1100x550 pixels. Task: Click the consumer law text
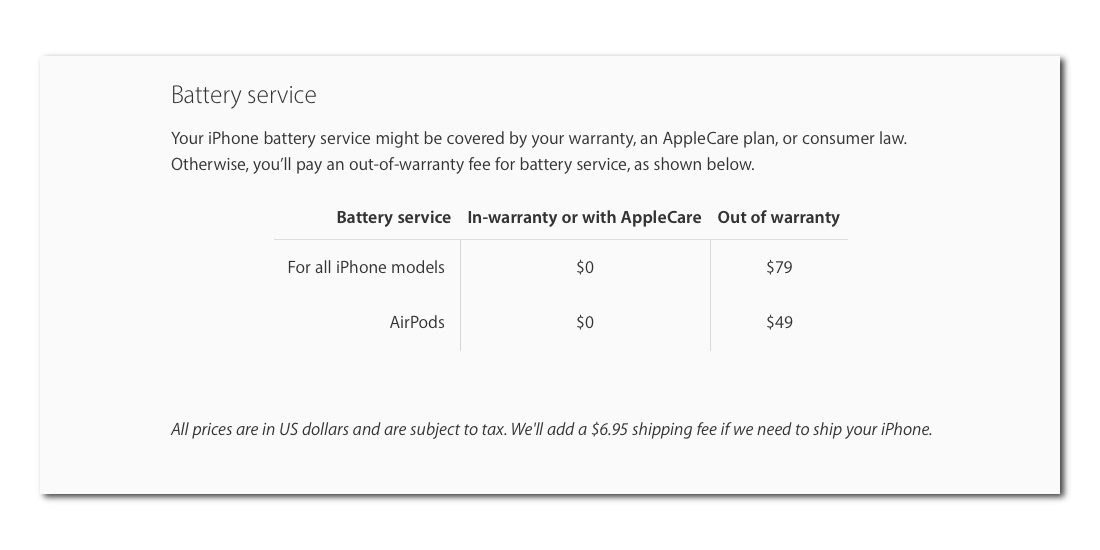[854, 138]
